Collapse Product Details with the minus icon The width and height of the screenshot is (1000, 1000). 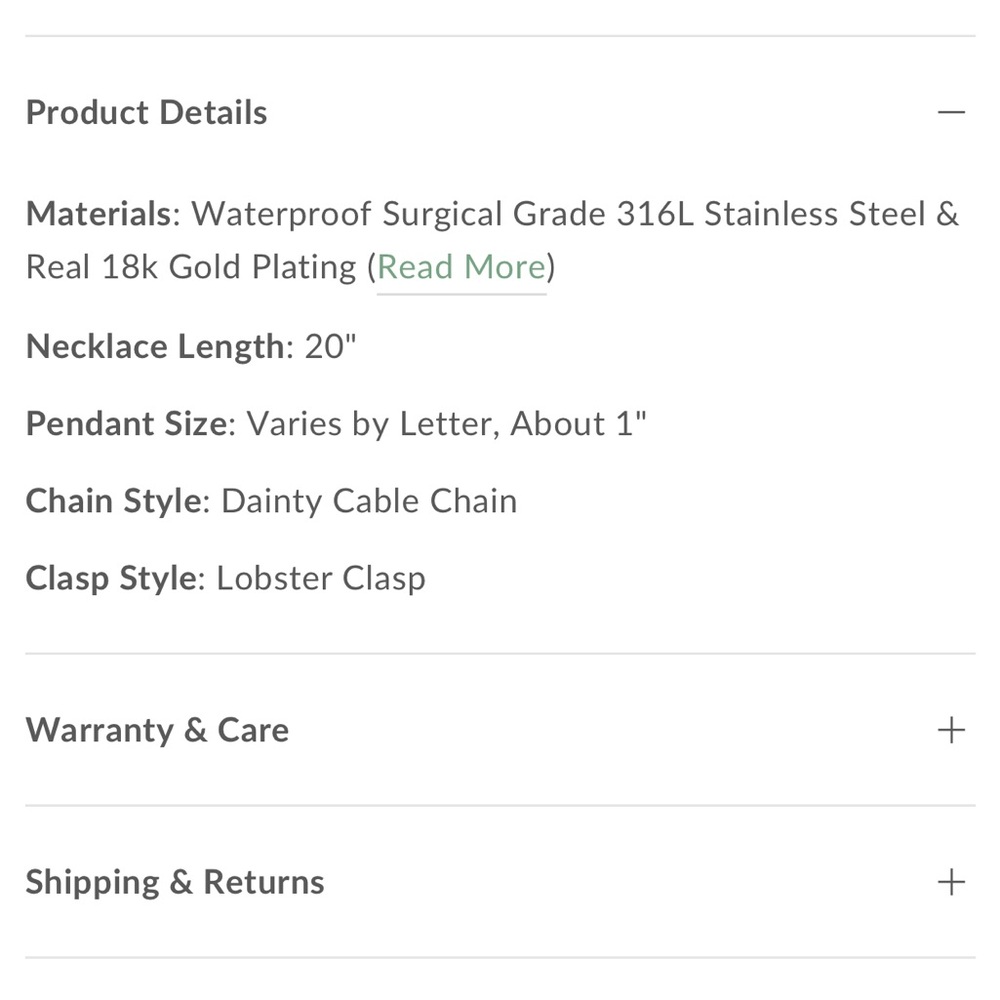[x=951, y=112]
